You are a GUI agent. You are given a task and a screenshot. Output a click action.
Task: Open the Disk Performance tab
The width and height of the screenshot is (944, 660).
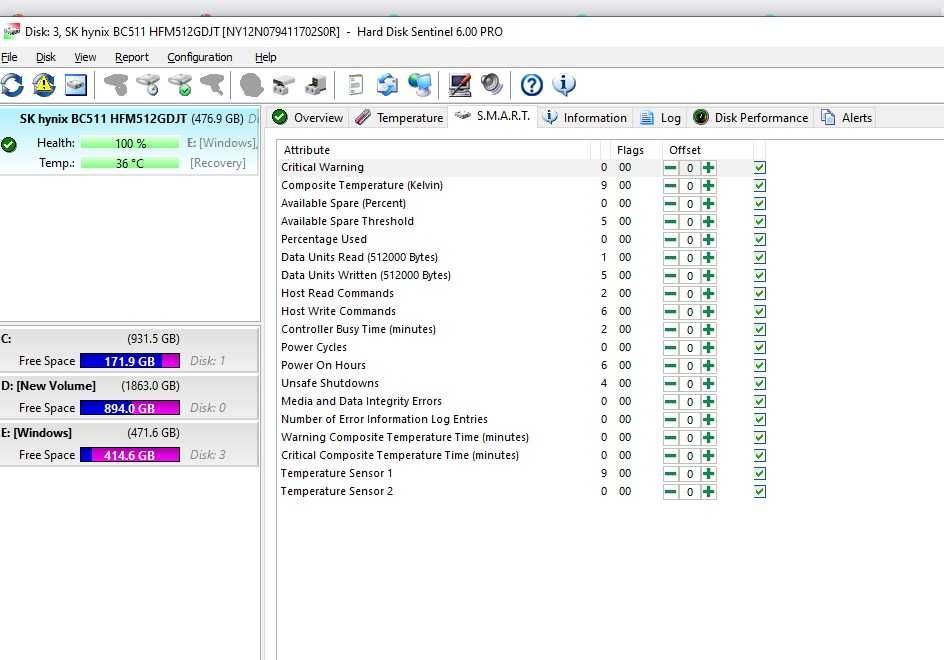point(750,117)
